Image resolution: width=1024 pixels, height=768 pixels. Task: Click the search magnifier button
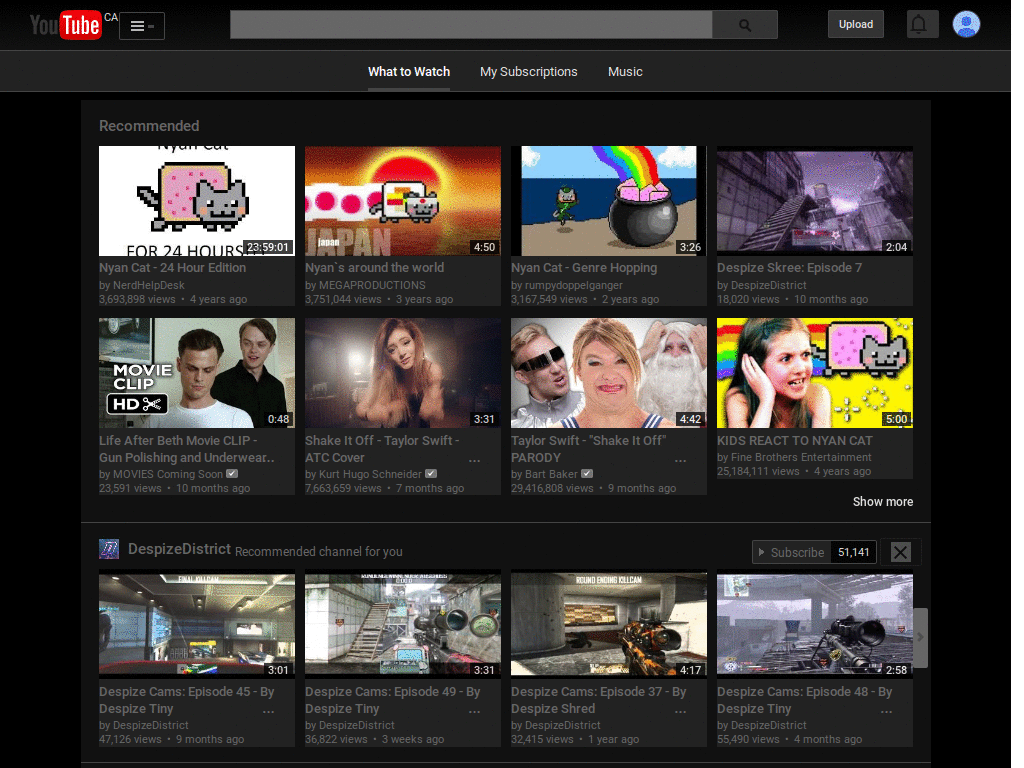tap(744, 25)
